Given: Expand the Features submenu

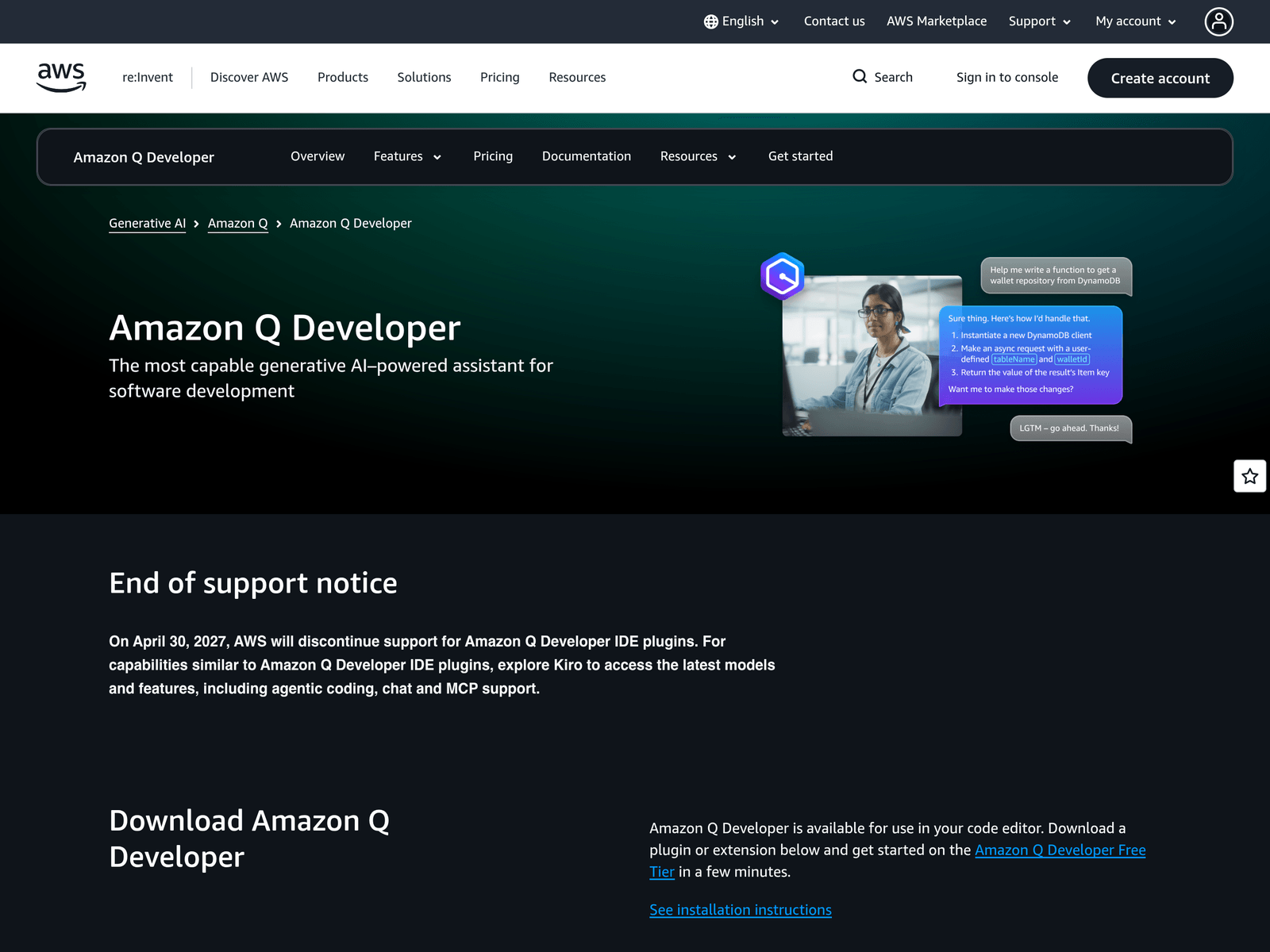Looking at the screenshot, I should (407, 156).
